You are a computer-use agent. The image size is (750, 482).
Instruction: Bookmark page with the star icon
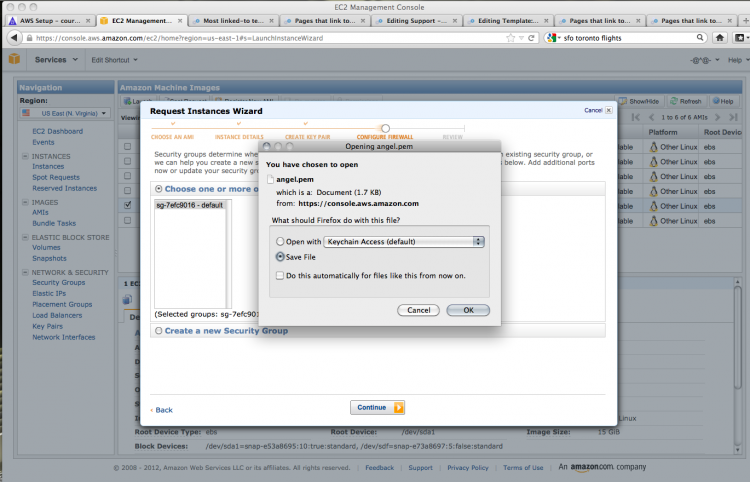tap(511, 38)
